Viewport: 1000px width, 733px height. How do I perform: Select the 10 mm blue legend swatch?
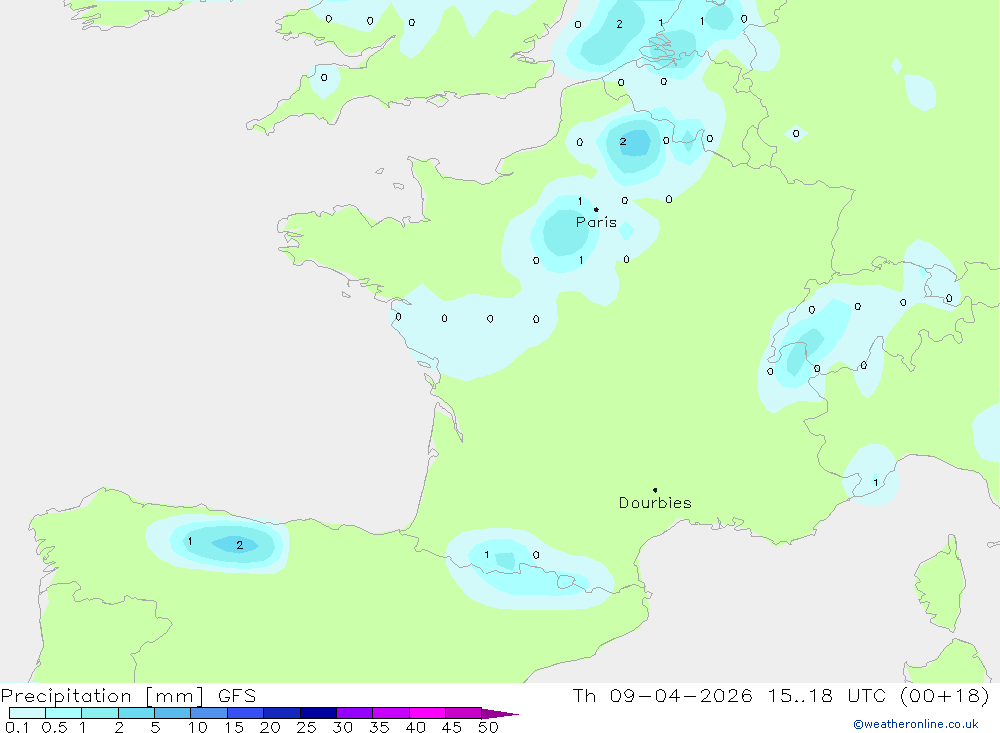pos(209,713)
